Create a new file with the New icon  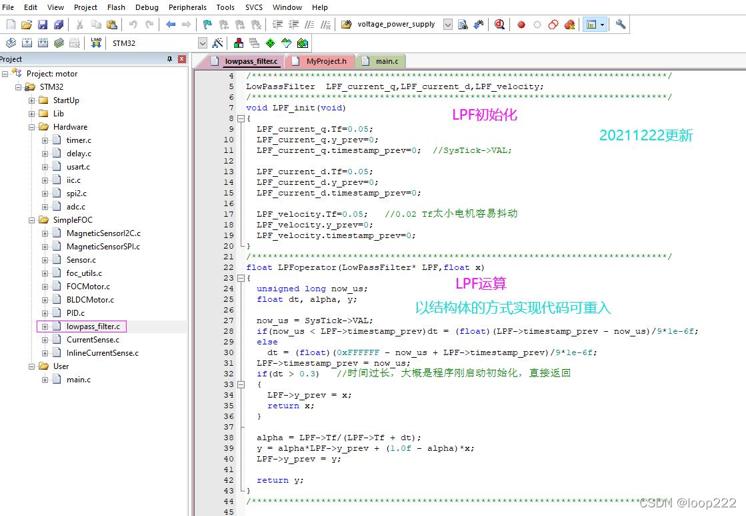pyautogui.click(x=11, y=25)
